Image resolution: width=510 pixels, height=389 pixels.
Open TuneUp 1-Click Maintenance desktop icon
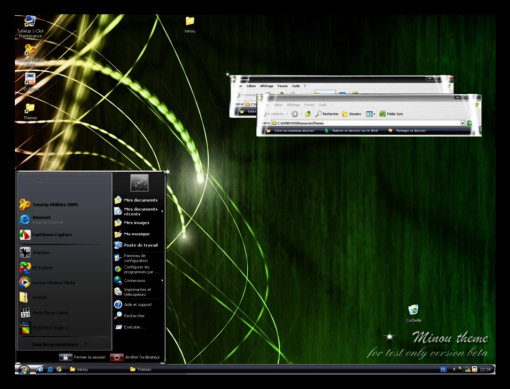tap(30, 27)
